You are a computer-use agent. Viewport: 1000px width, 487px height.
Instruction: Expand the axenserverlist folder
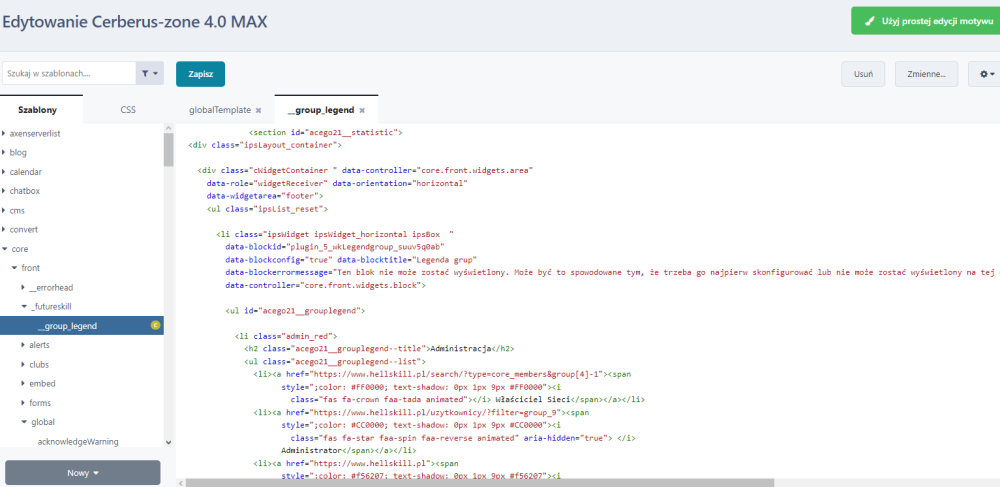4,133
